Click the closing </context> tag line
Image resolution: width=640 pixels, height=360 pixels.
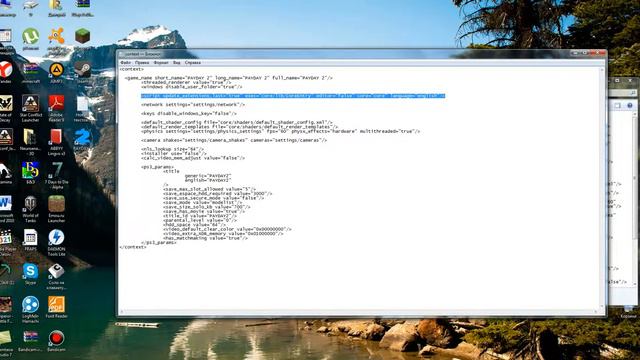point(133,247)
